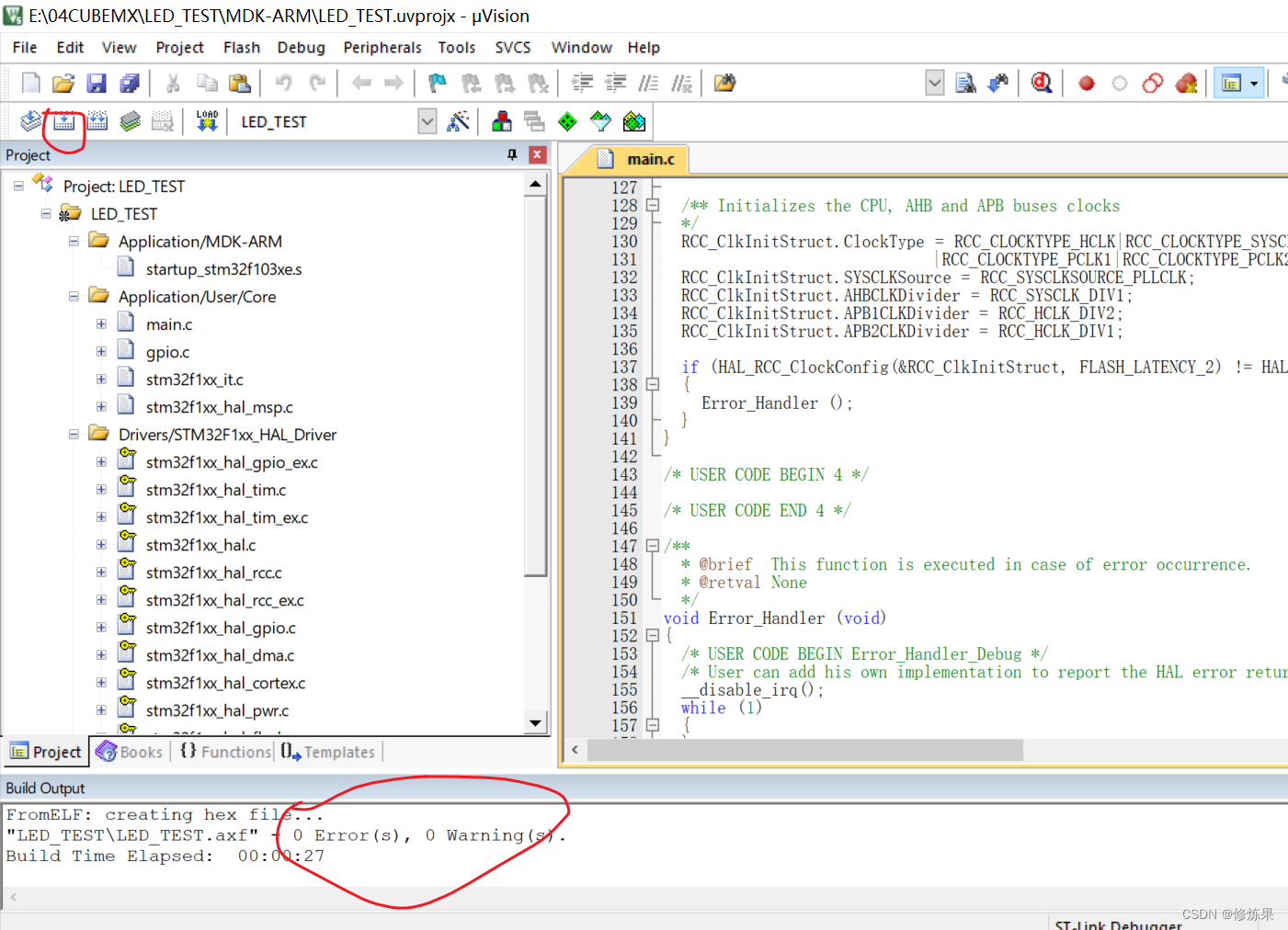Viewport: 1288px width, 930px height.
Task: Uncomment the selection with the uncomment icon
Action: tap(681, 84)
